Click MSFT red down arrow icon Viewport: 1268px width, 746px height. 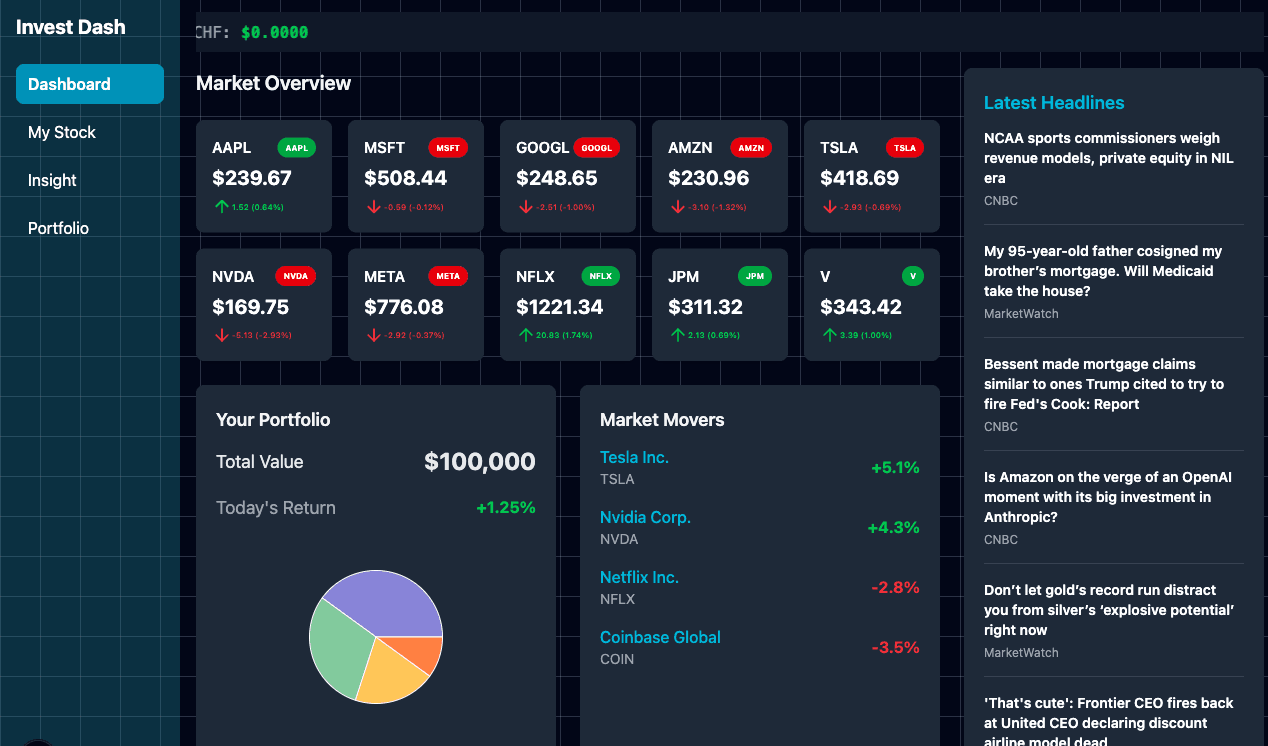click(373, 207)
